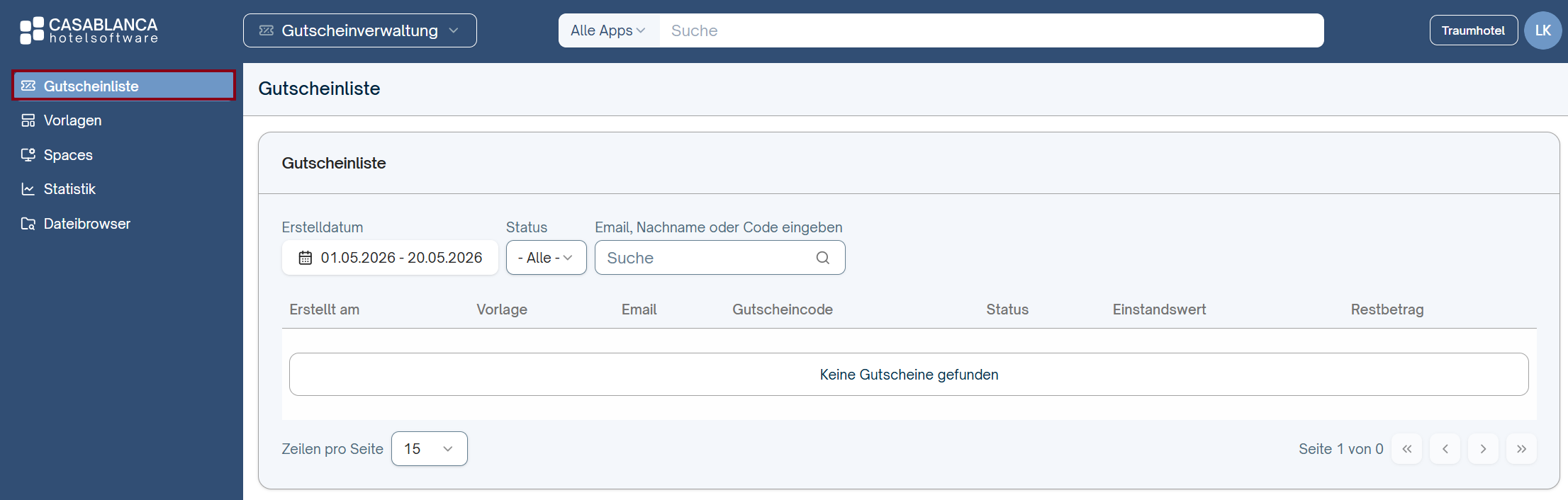Open Spaces in the sidebar
This screenshot has height=500, width=1568.
click(x=123, y=155)
